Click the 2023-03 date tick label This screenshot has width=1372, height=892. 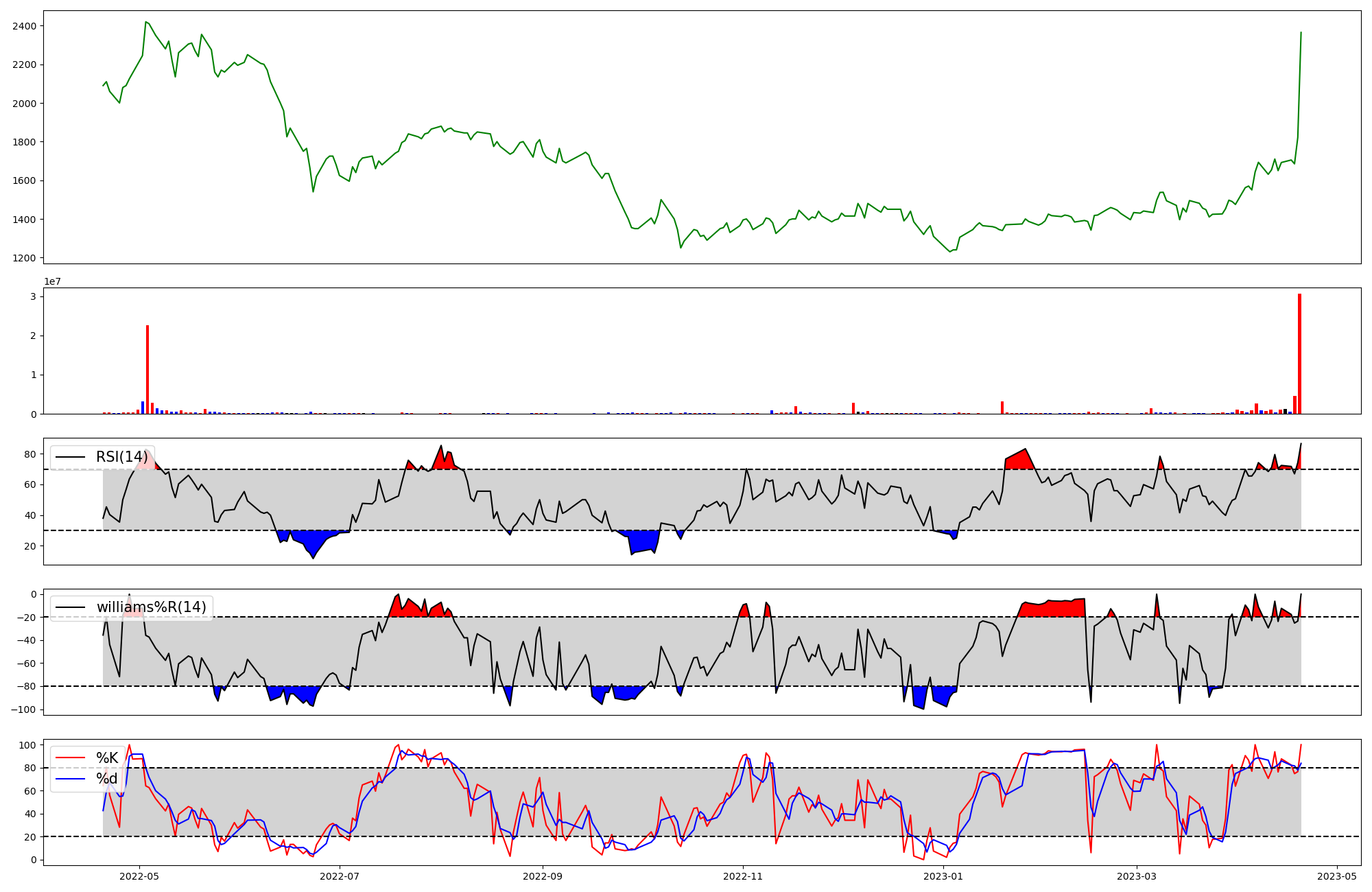(1137, 876)
